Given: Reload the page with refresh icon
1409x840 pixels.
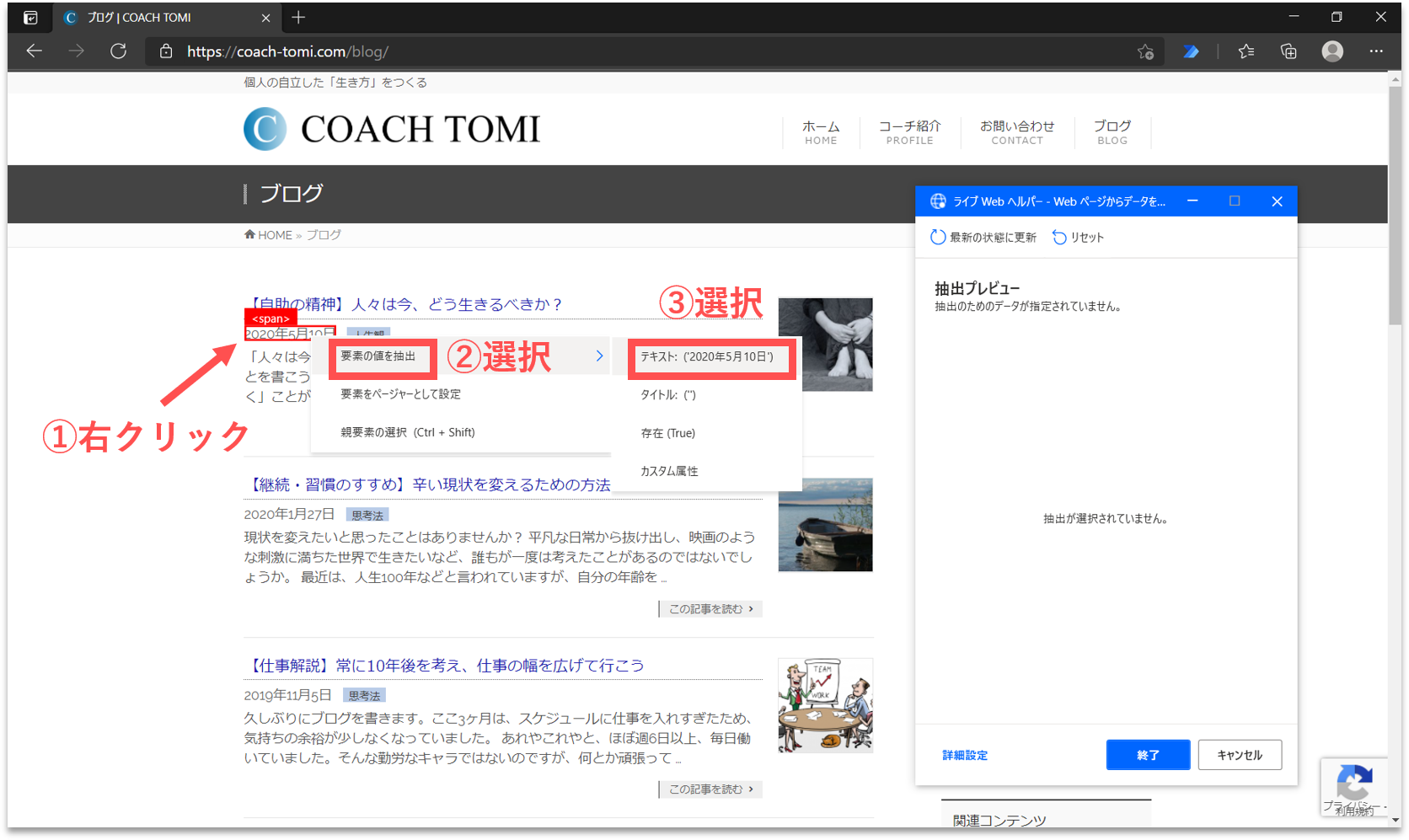Looking at the screenshot, I should tap(119, 51).
